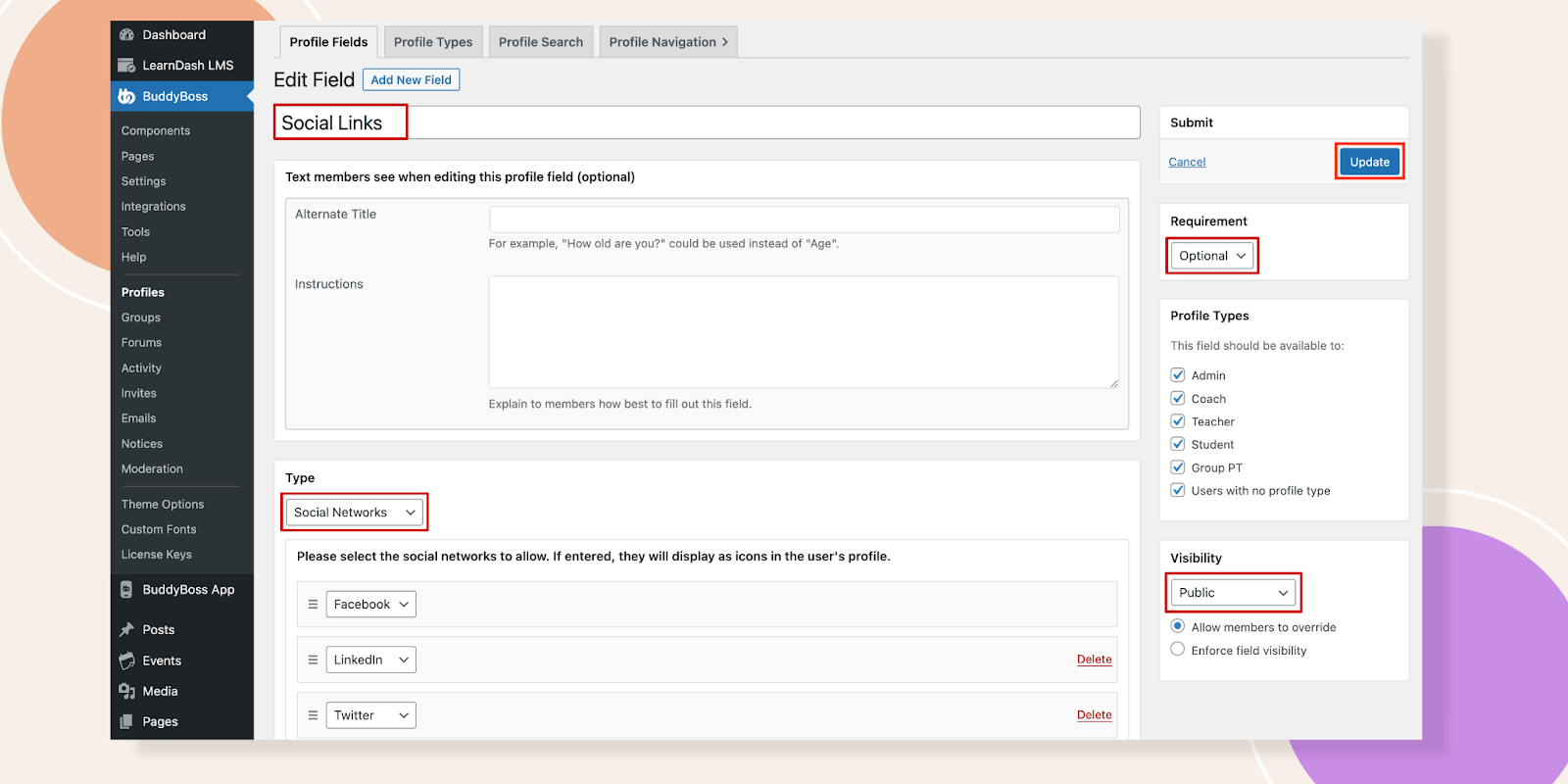Uncheck the Student profile type

tap(1178, 444)
